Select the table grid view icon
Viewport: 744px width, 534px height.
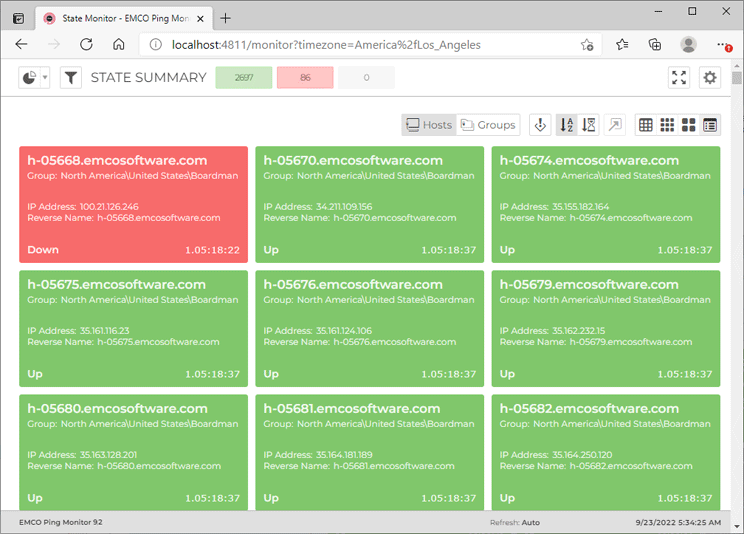646,125
